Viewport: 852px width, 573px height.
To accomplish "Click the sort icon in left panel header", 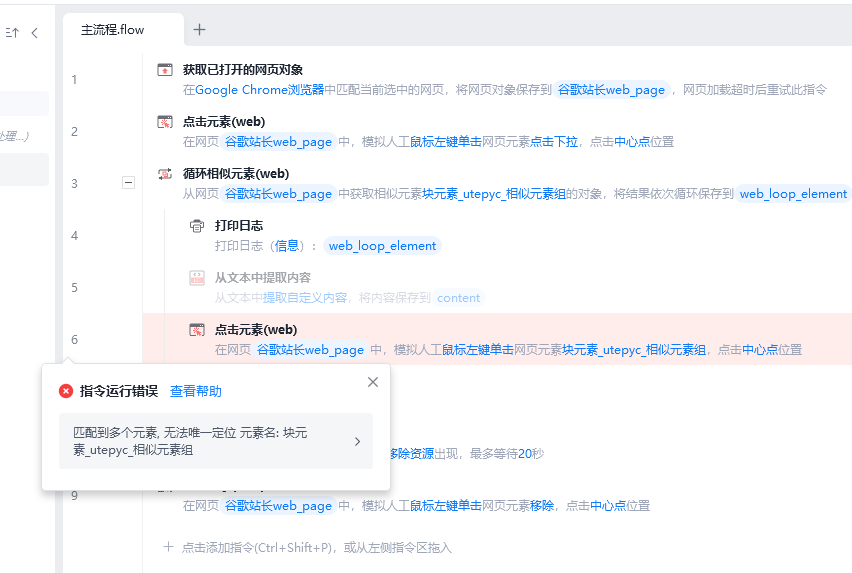I will pos(12,33).
